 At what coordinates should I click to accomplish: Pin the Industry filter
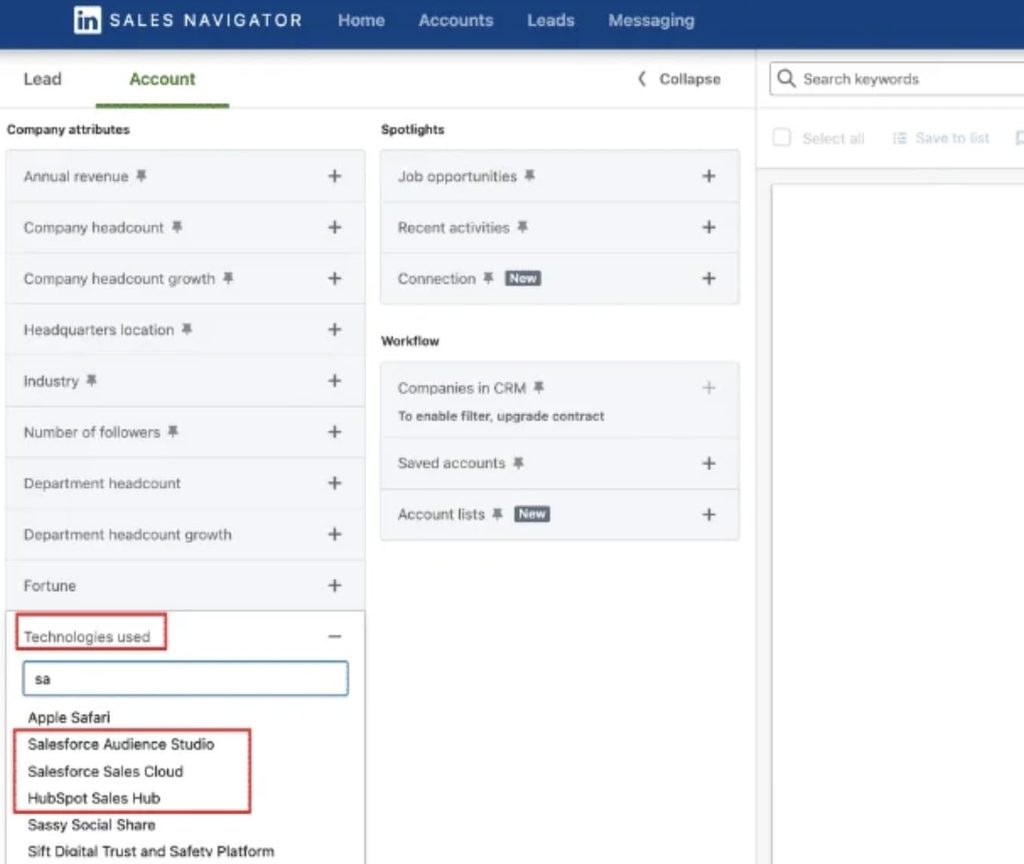point(91,380)
